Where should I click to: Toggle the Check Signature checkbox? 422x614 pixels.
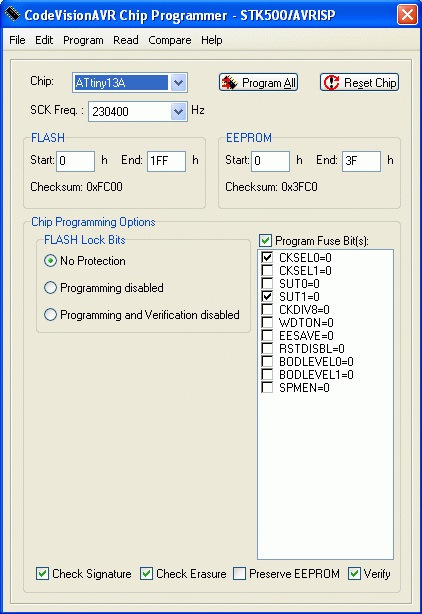pyautogui.click(x=42, y=574)
